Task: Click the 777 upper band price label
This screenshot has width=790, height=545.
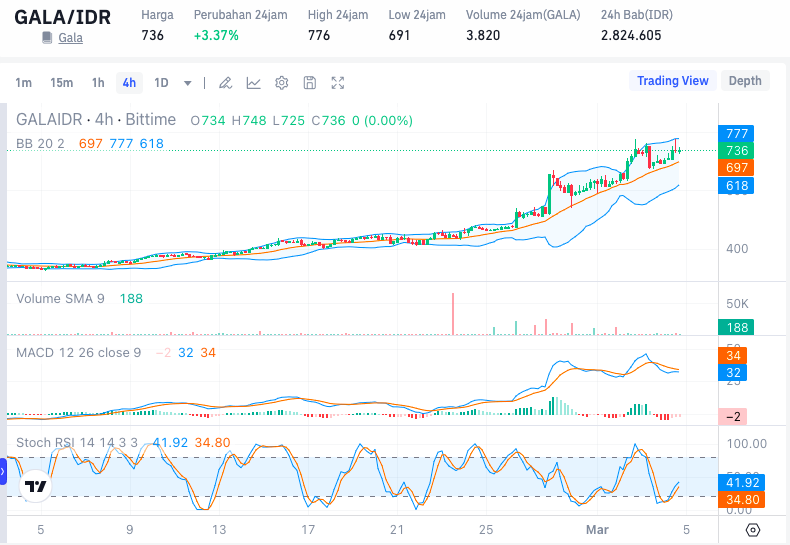Action: pyautogui.click(x=736, y=133)
